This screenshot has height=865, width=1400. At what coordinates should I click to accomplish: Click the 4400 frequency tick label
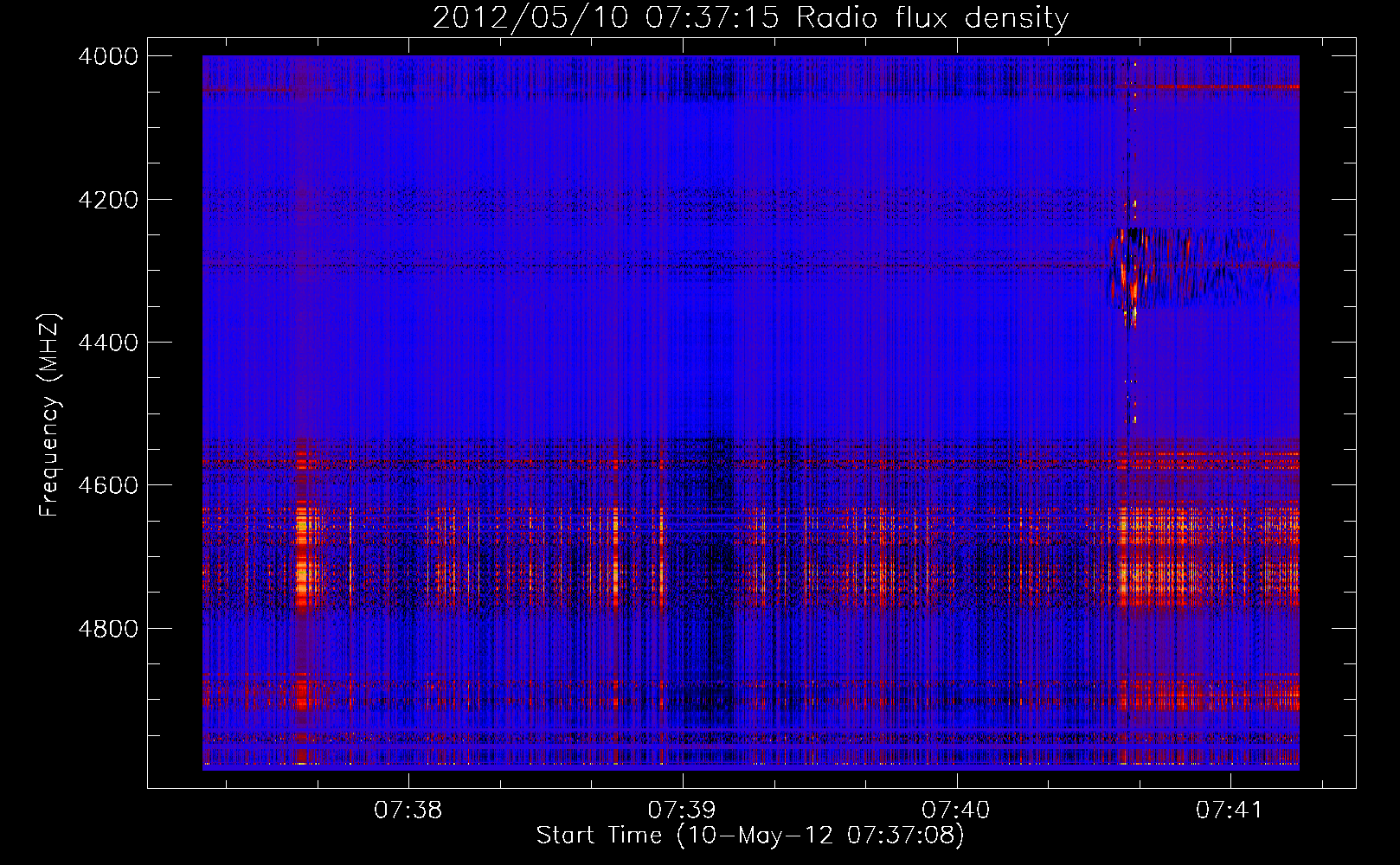click(x=108, y=343)
